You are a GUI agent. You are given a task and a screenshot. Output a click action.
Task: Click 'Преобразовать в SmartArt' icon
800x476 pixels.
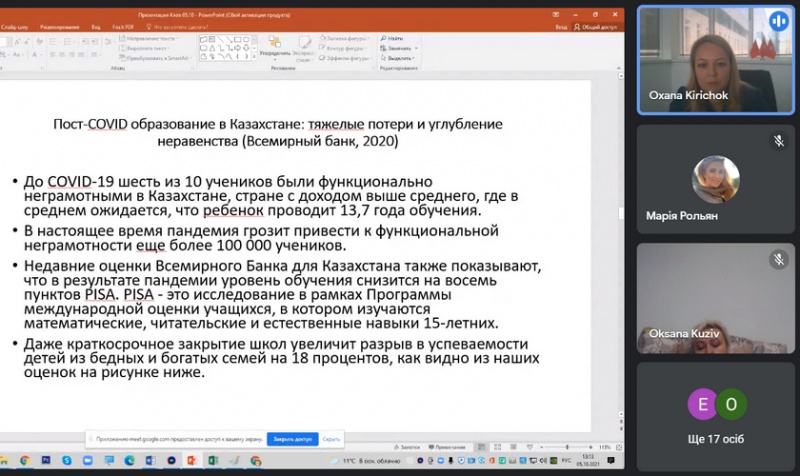pos(152,57)
